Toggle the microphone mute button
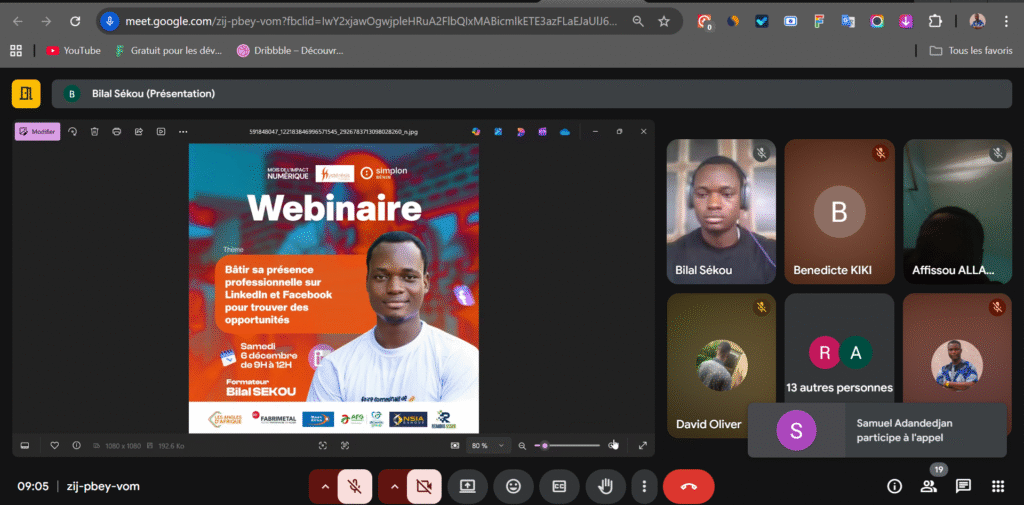 pos(355,486)
